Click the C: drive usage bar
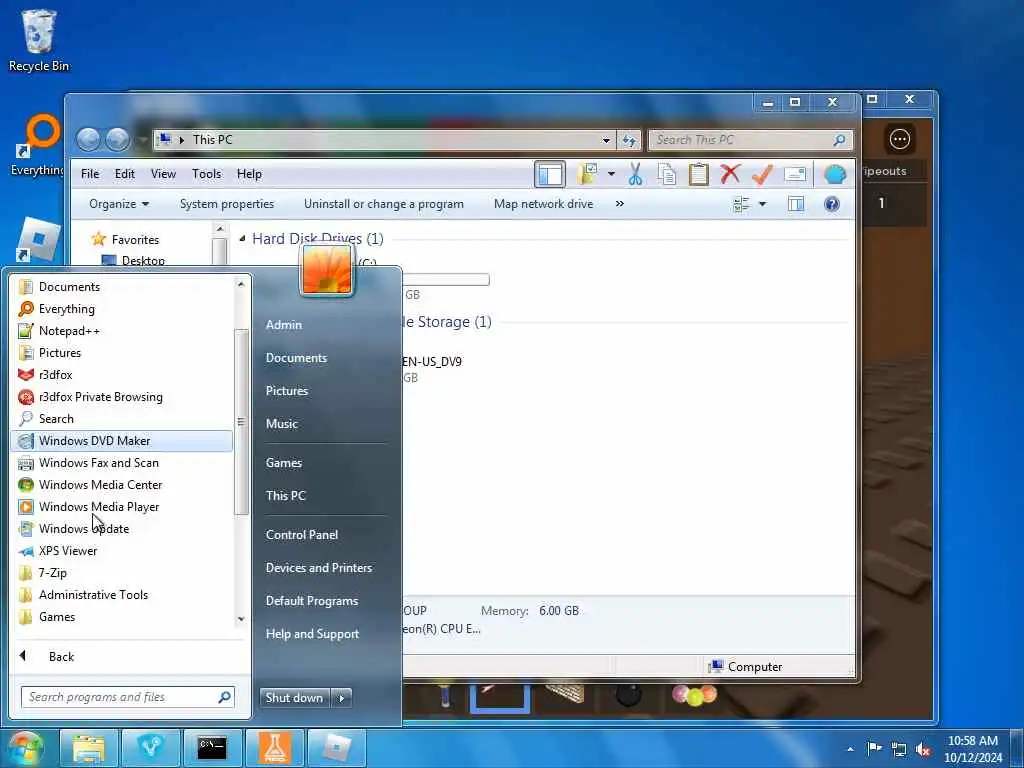The image size is (1024, 768). coord(445,280)
